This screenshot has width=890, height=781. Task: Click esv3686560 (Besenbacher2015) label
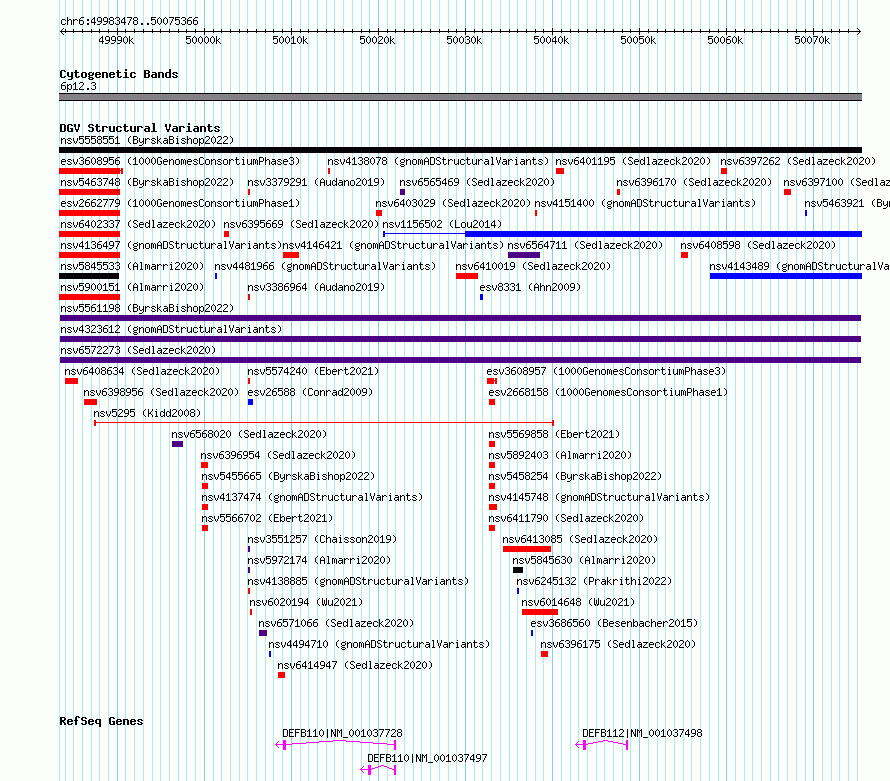point(614,623)
